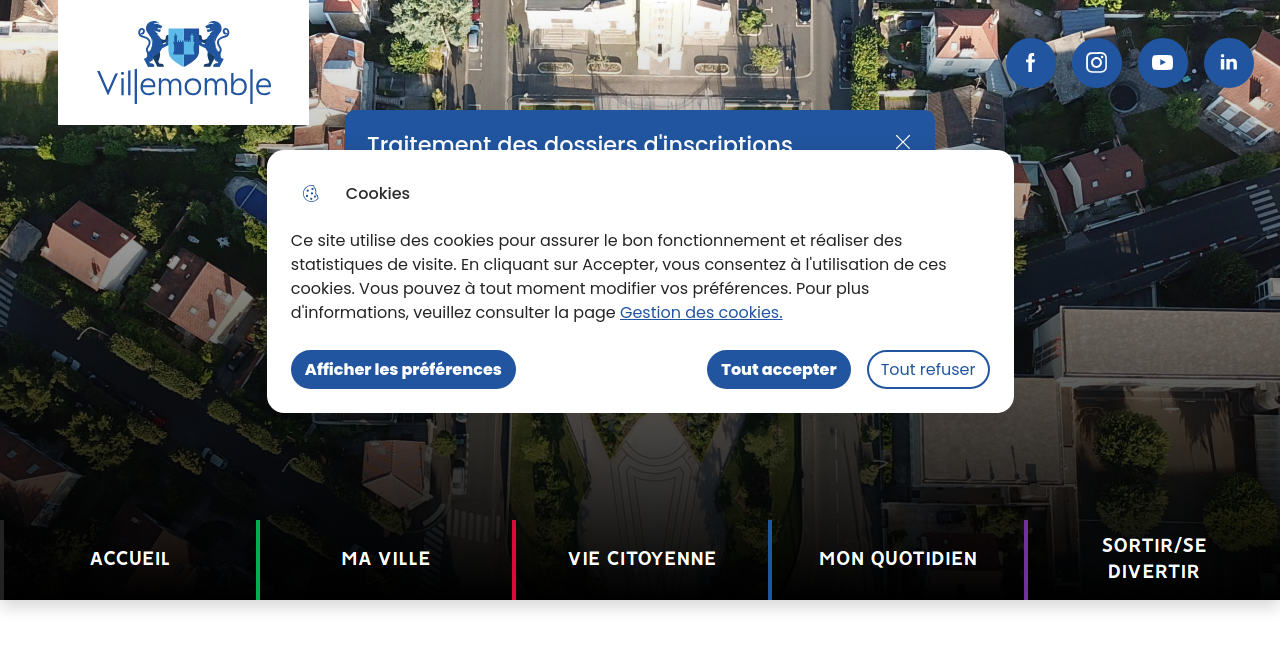Go to the Accueil menu item
Viewport: 1280px width, 661px height.
[130, 559]
